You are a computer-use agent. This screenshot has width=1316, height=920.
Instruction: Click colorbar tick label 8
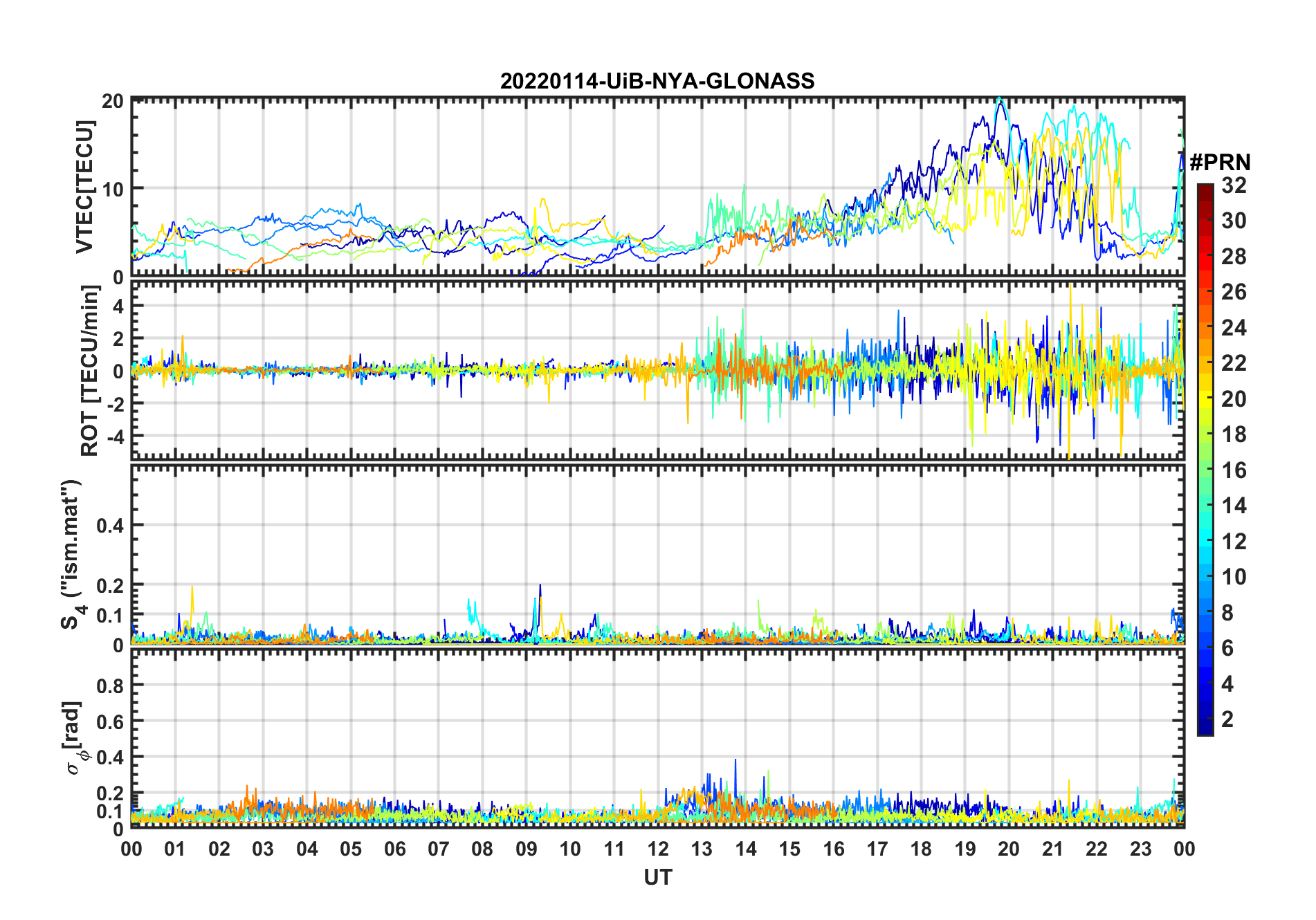point(1227,613)
